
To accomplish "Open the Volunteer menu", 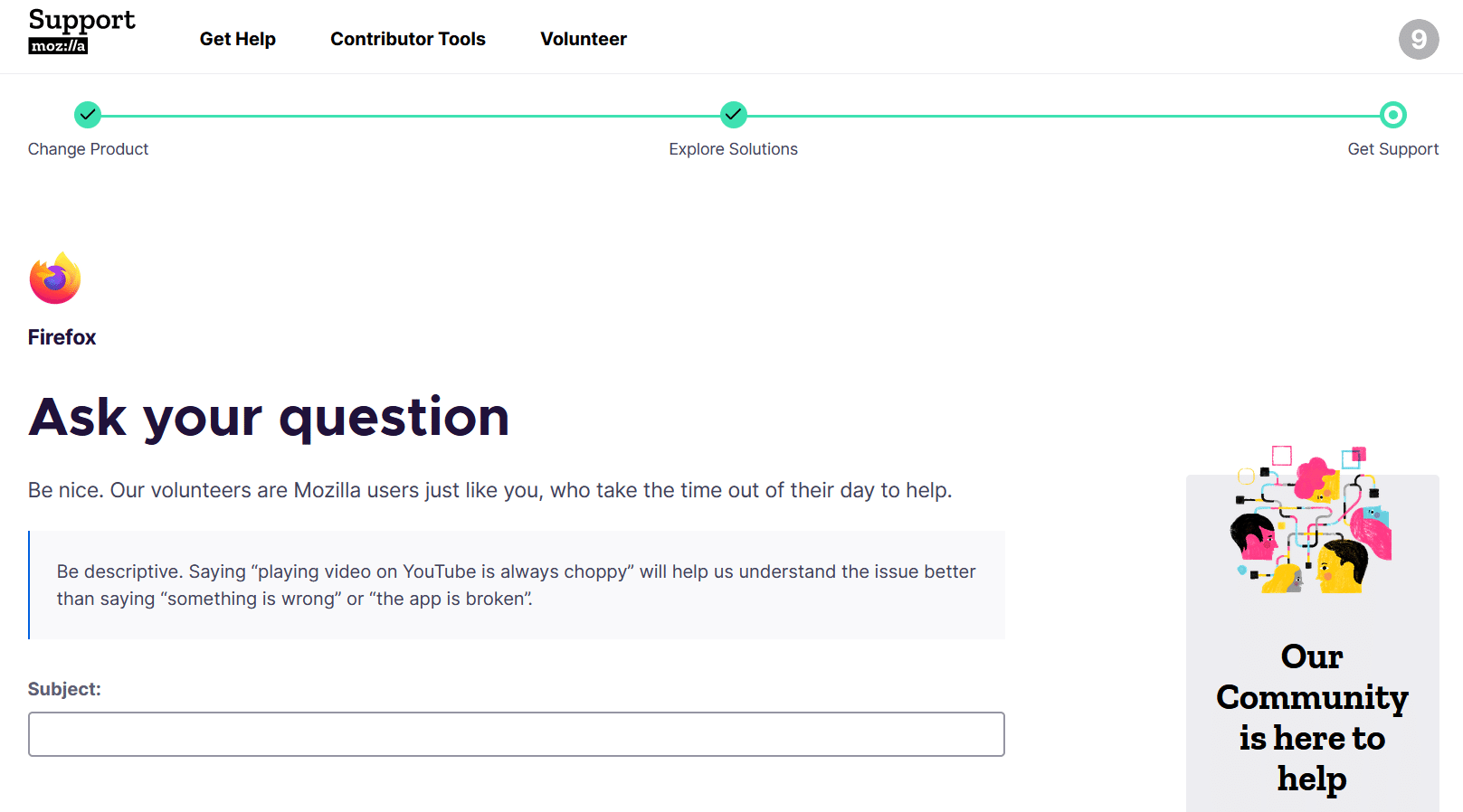I will 584,39.
